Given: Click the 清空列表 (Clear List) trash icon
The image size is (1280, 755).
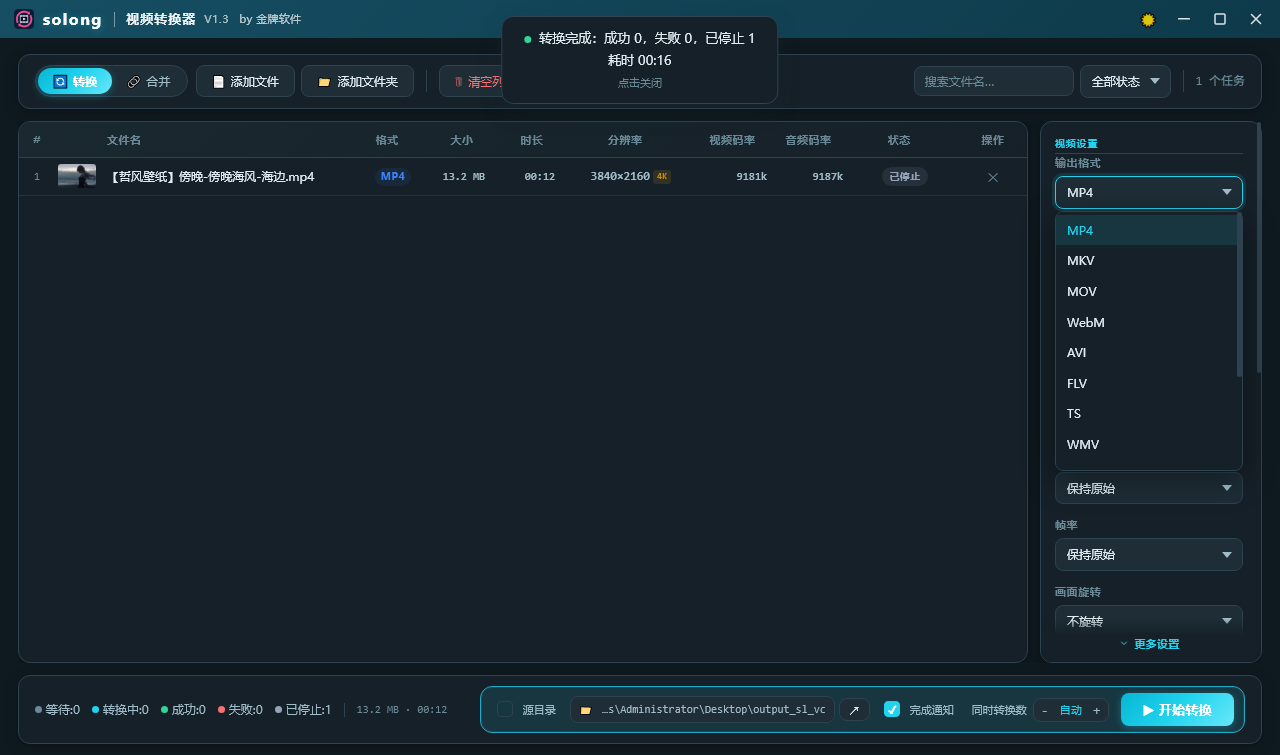Looking at the screenshot, I should [x=459, y=81].
